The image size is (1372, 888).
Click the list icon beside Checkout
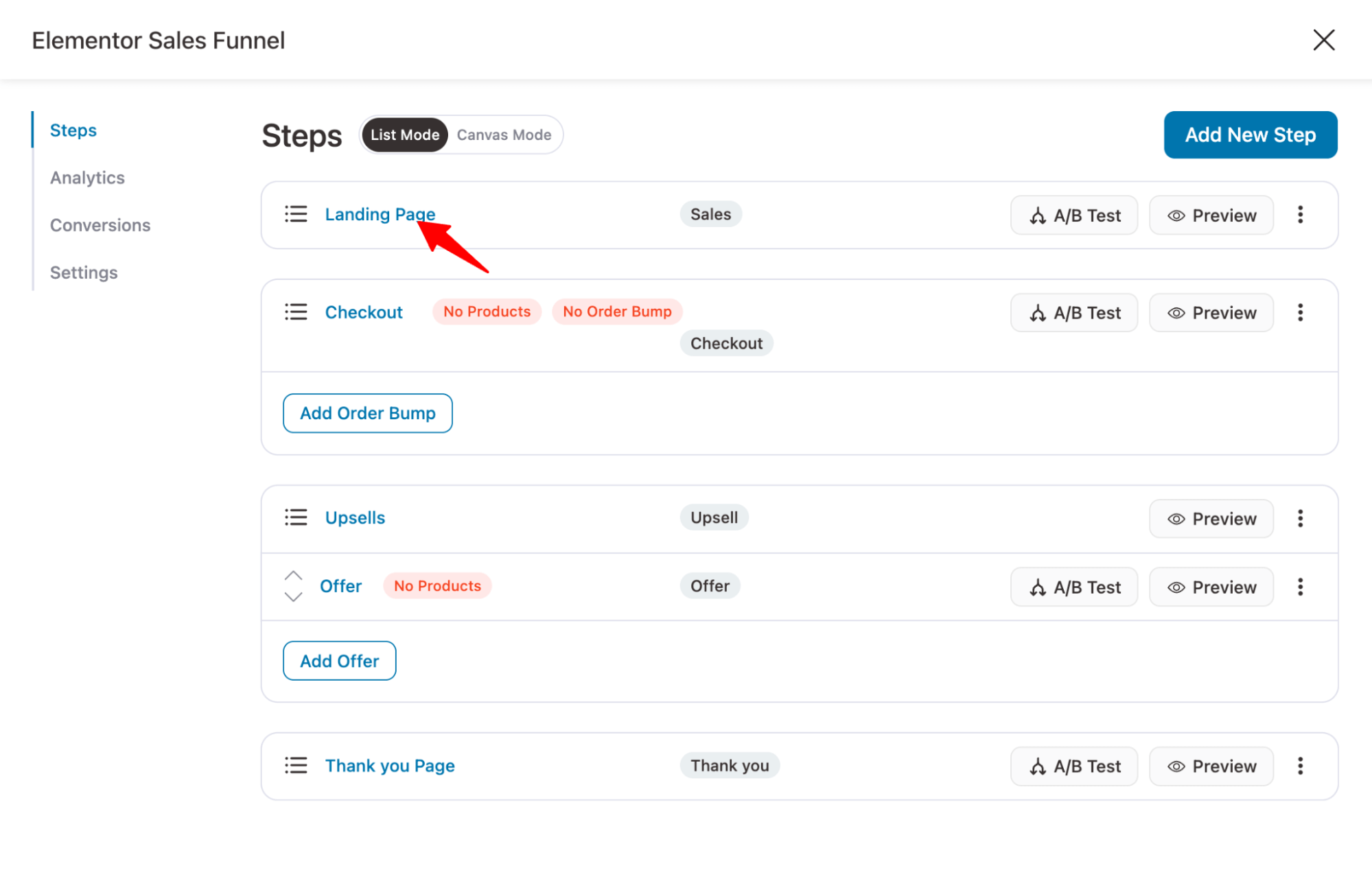tap(295, 312)
